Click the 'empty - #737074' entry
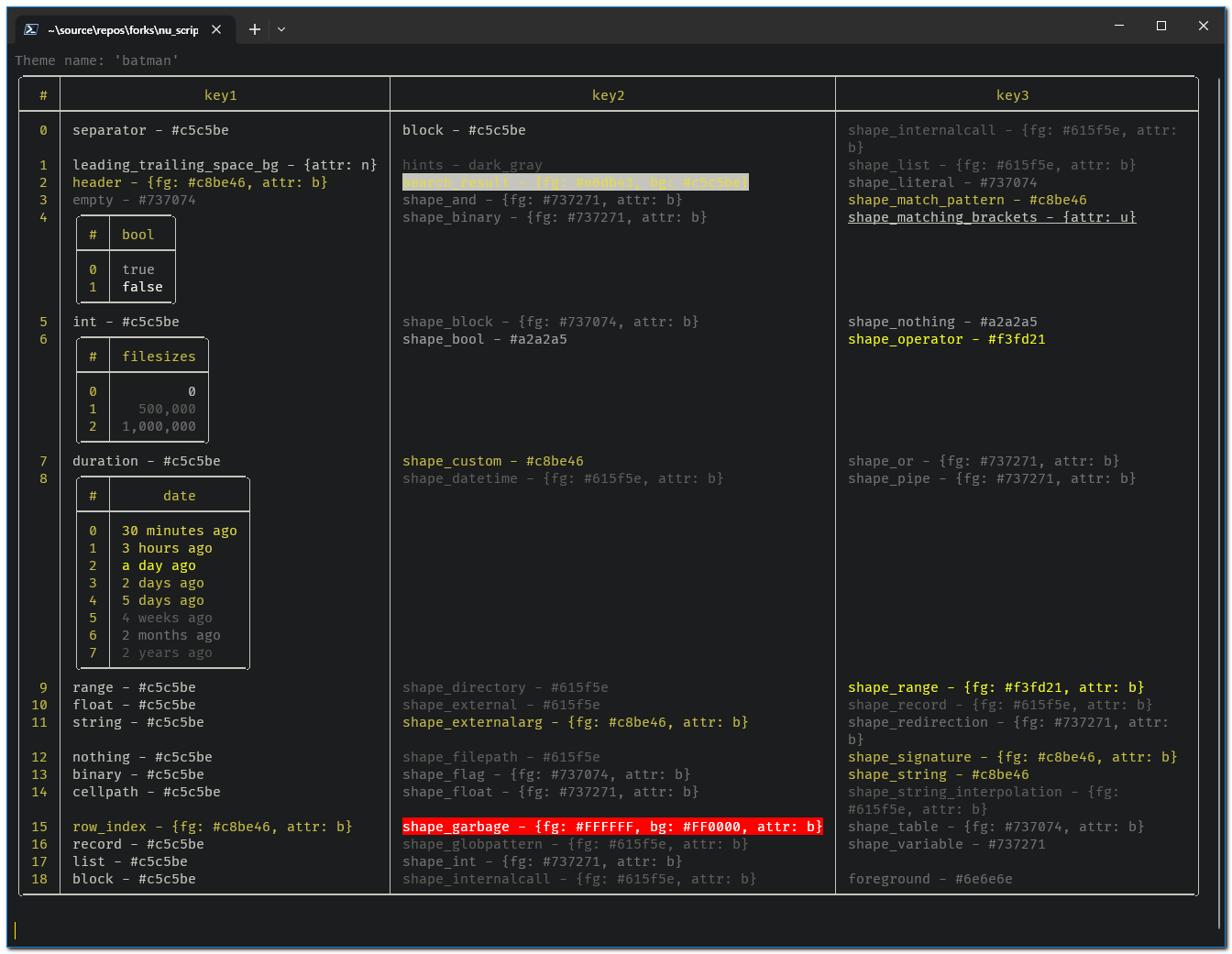This screenshot has width=1232, height=954. point(134,200)
